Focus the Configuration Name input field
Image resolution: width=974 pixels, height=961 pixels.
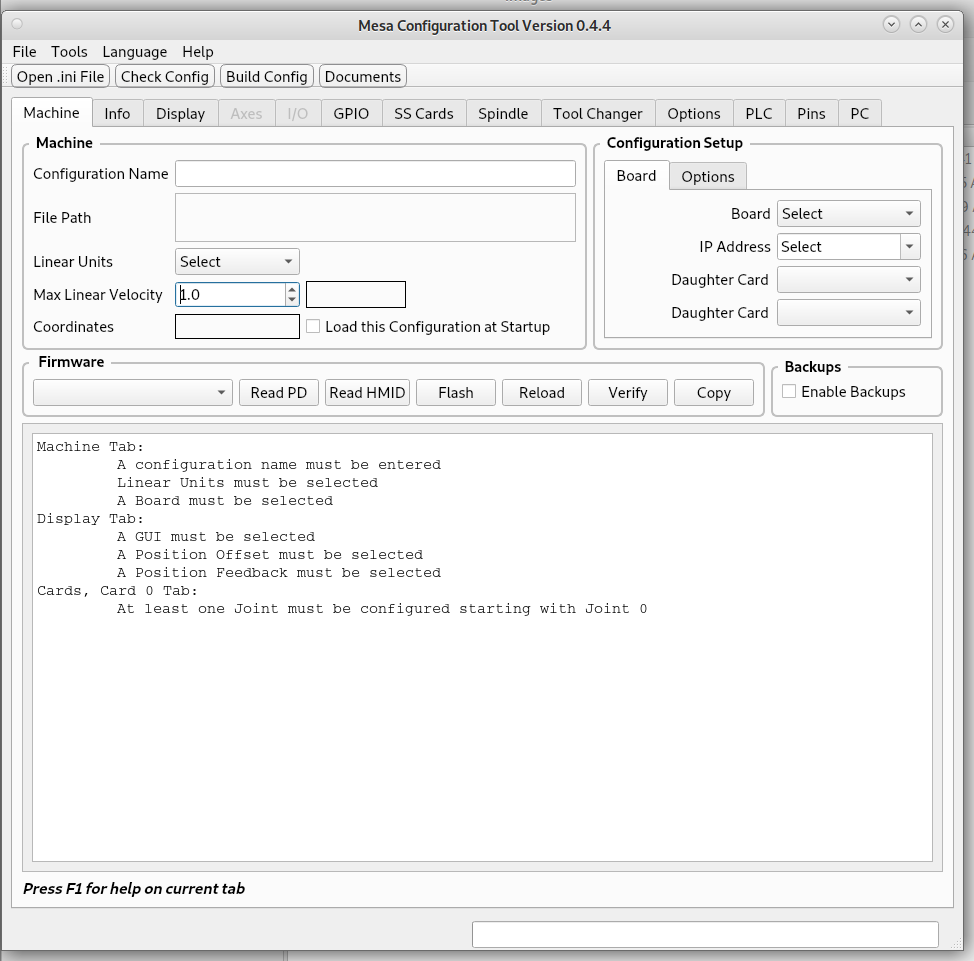(x=375, y=173)
